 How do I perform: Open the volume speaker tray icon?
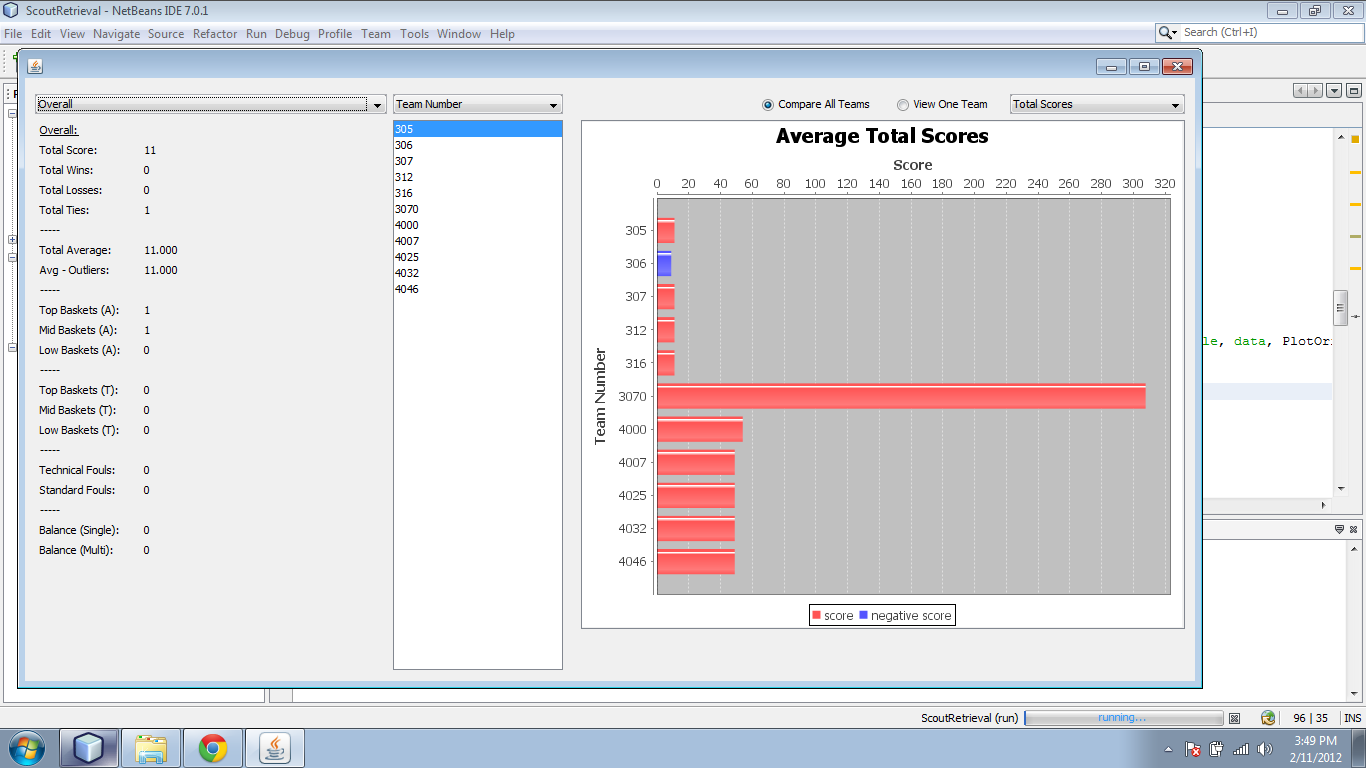coord(1265,749)
